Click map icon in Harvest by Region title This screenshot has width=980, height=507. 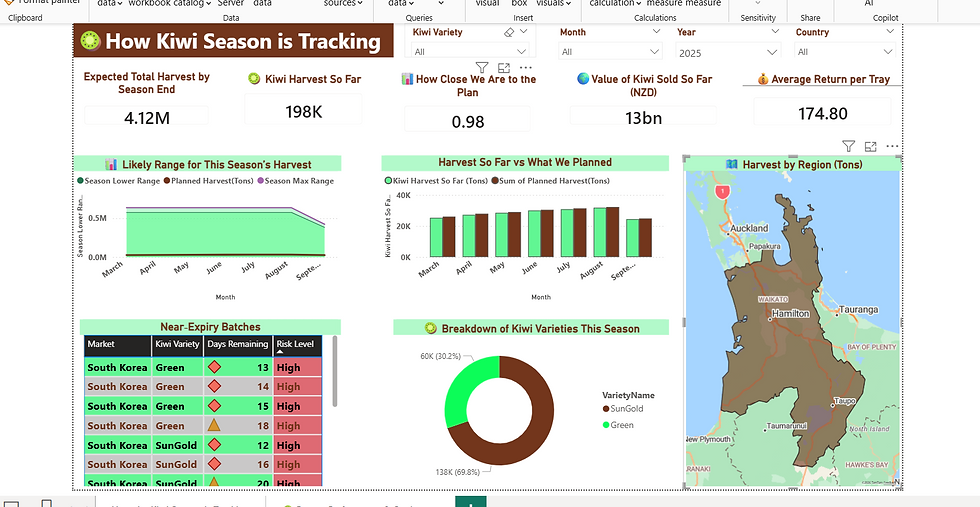click(x=732, y=164)
